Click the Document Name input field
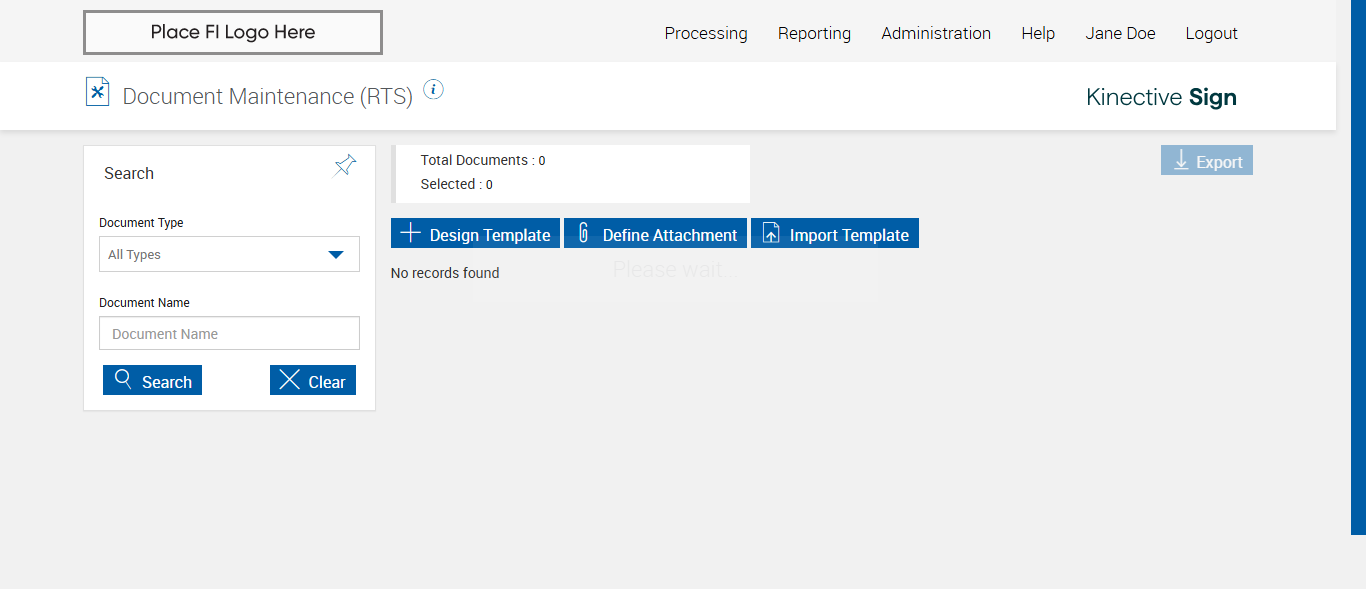Viewport: 1366px width, 589px height. (x=229, y=334)
